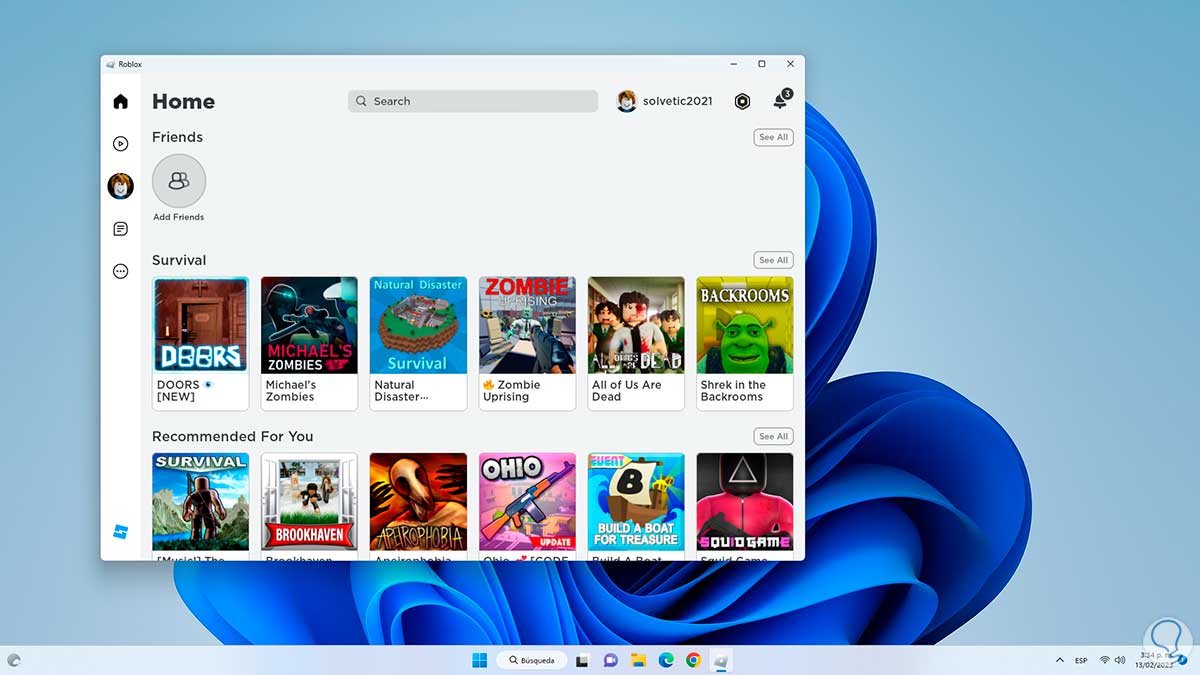
Task: Click the Roblox Studio logo icon in sidebar
Action: (120, 532)
